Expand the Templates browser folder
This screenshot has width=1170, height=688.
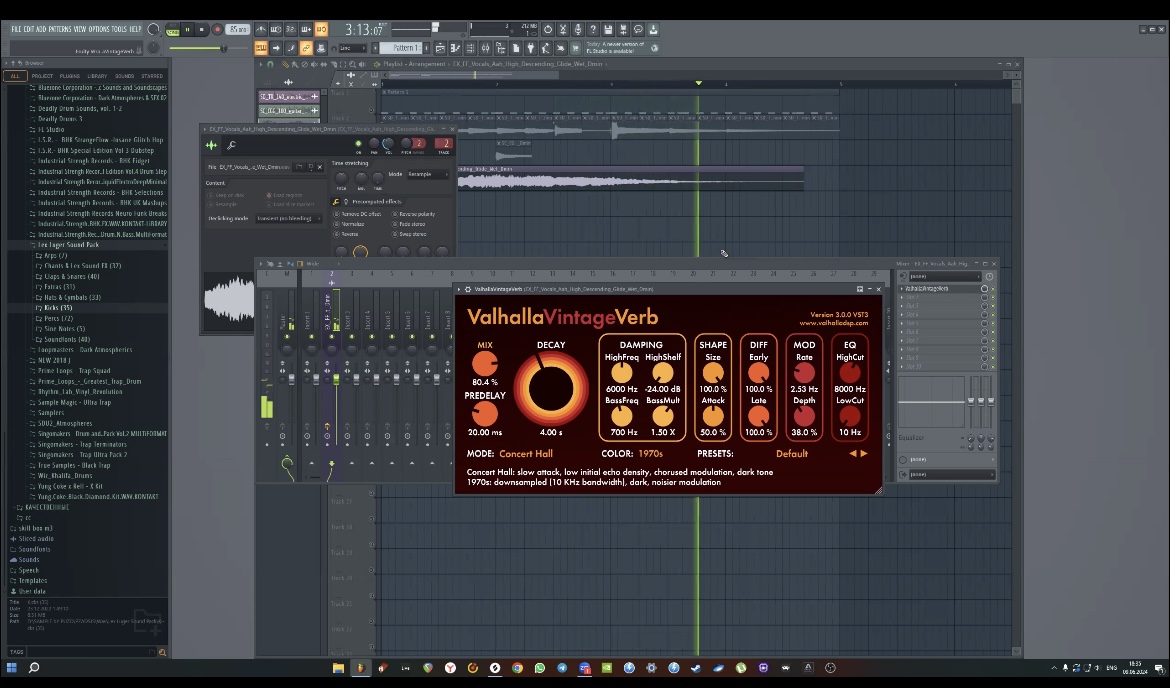29,581
